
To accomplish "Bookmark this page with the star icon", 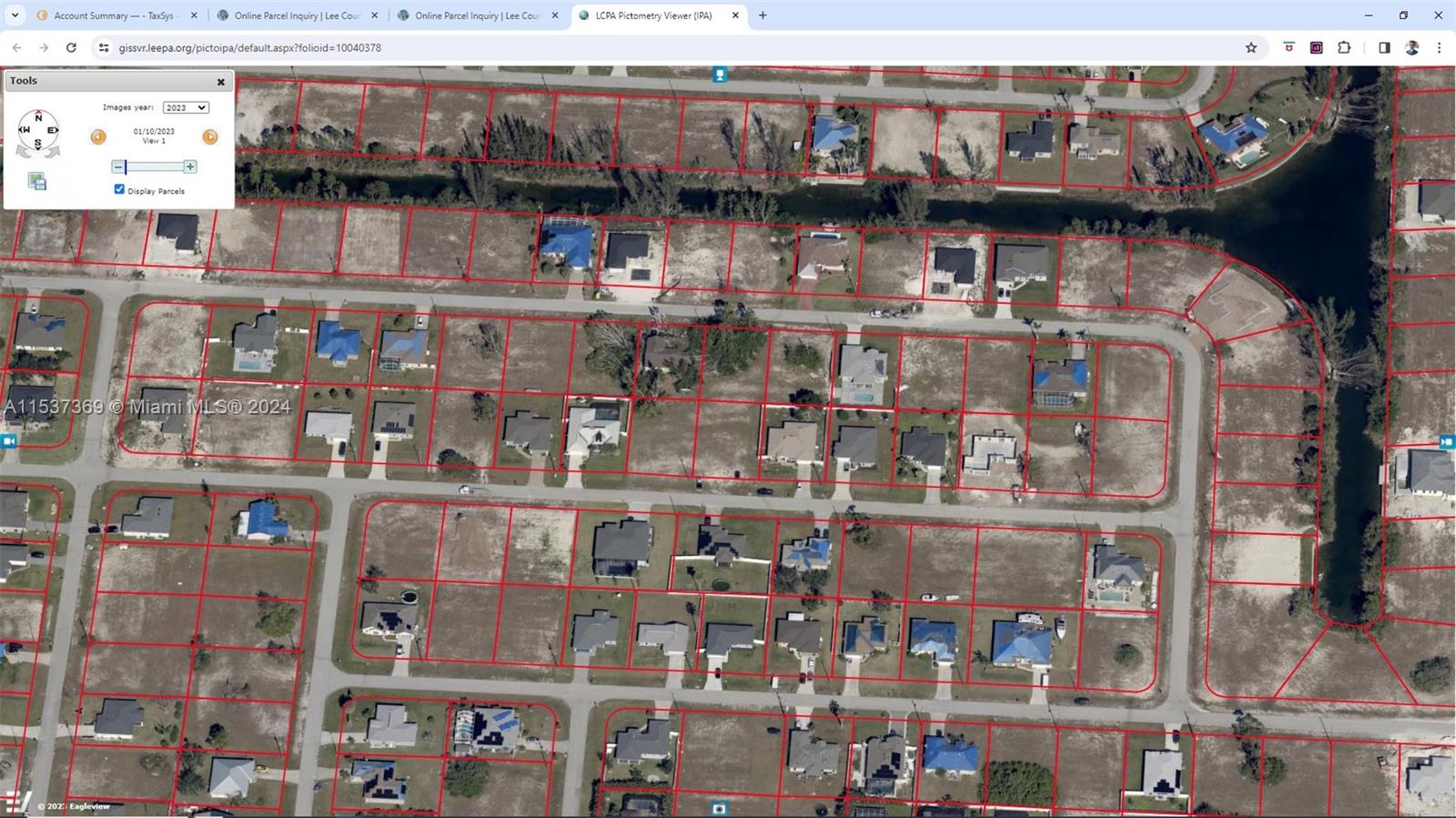I will pos(1251,47).
